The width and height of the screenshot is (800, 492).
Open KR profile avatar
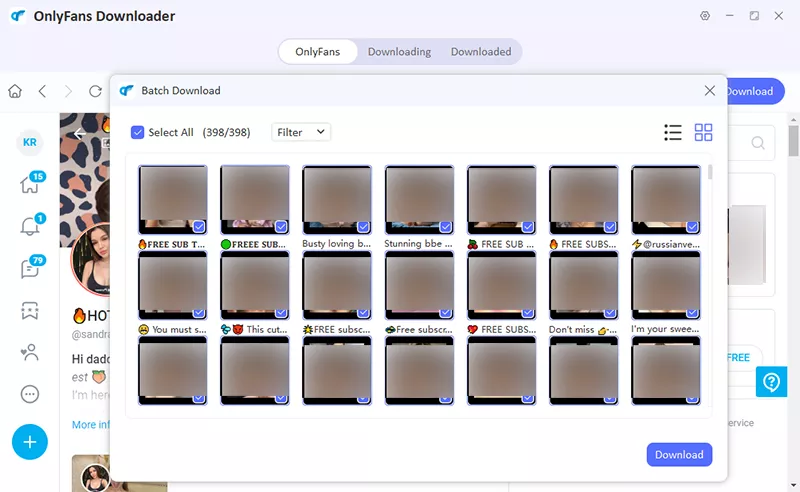point(30,142)
